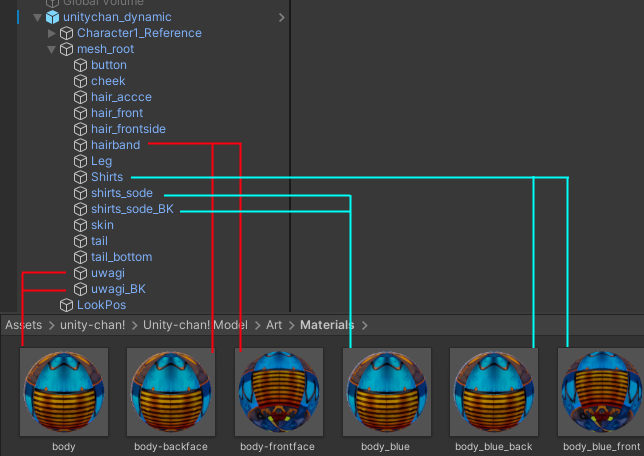Open unitychan_dynamic prefab with right chevron
644x456 pixels.
pos(281,18)
